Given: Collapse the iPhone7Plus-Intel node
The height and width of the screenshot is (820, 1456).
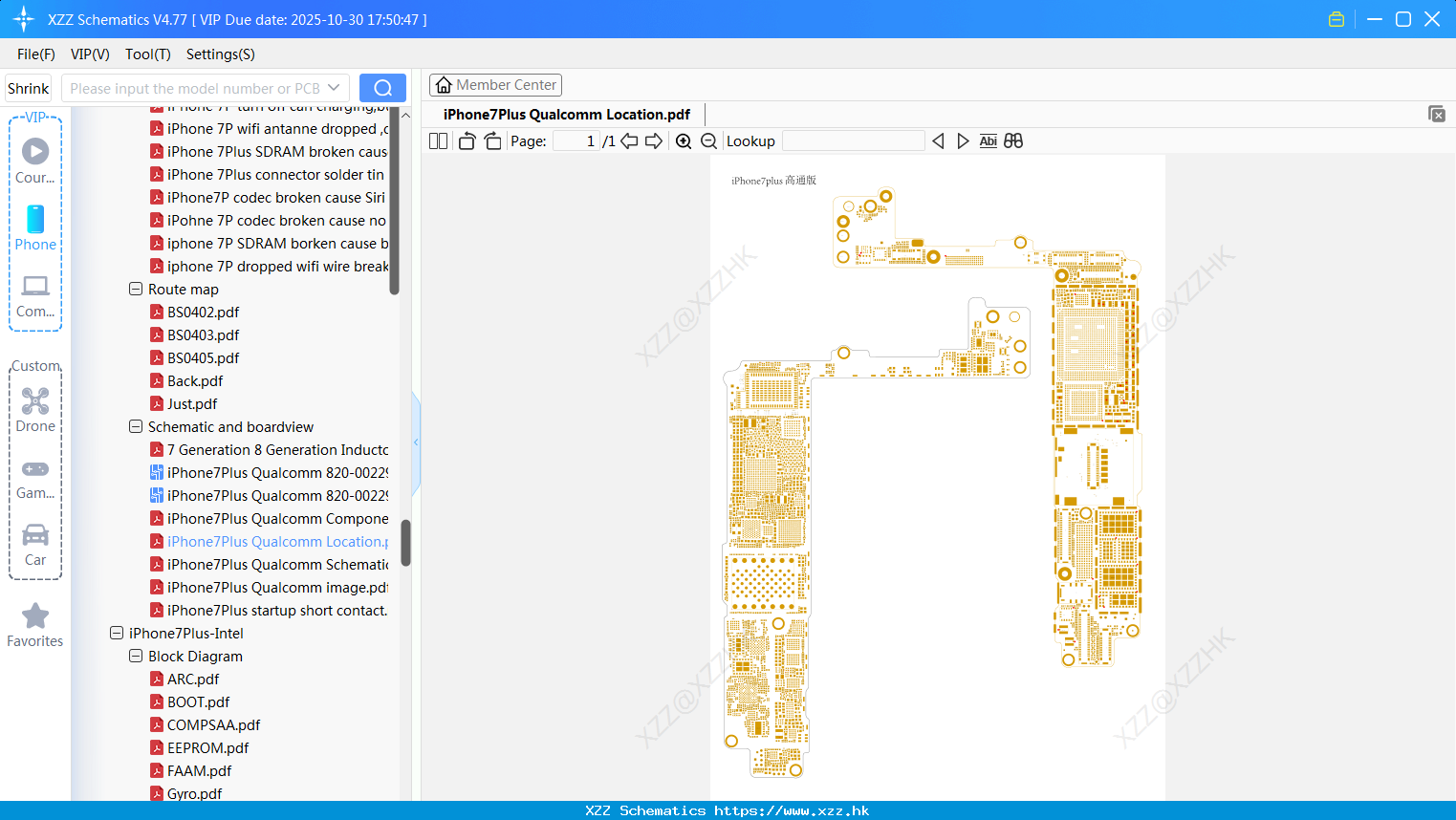Looking at the screenshot, I should coord(117,633).
